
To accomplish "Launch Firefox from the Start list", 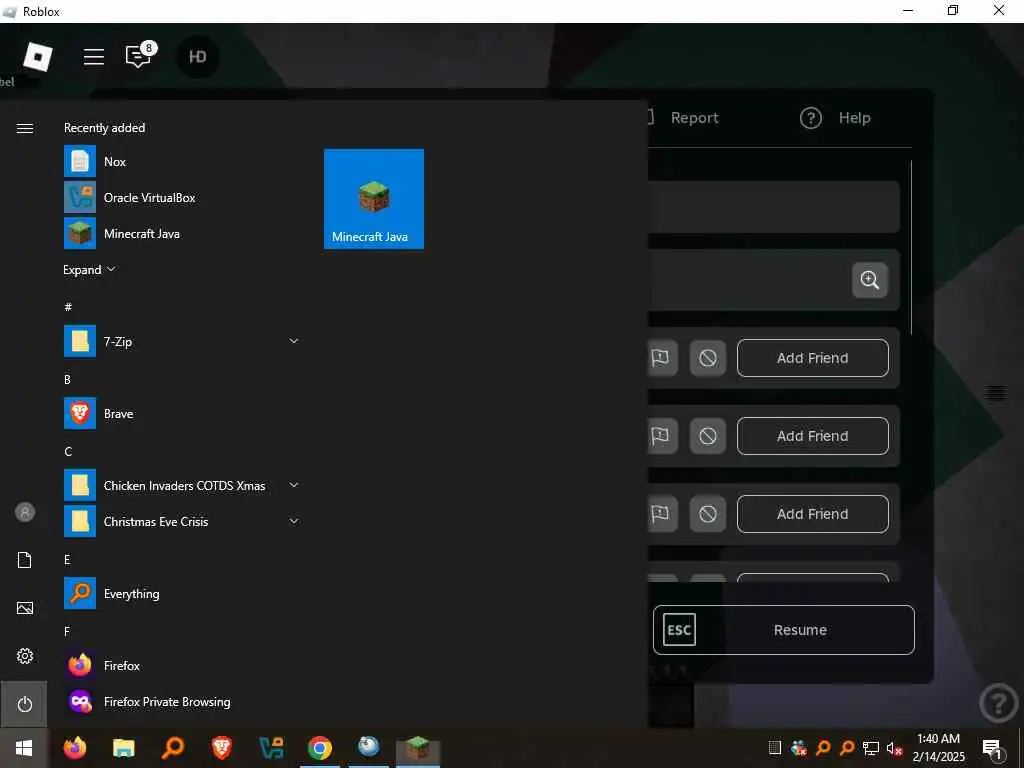I will (183, 665).
